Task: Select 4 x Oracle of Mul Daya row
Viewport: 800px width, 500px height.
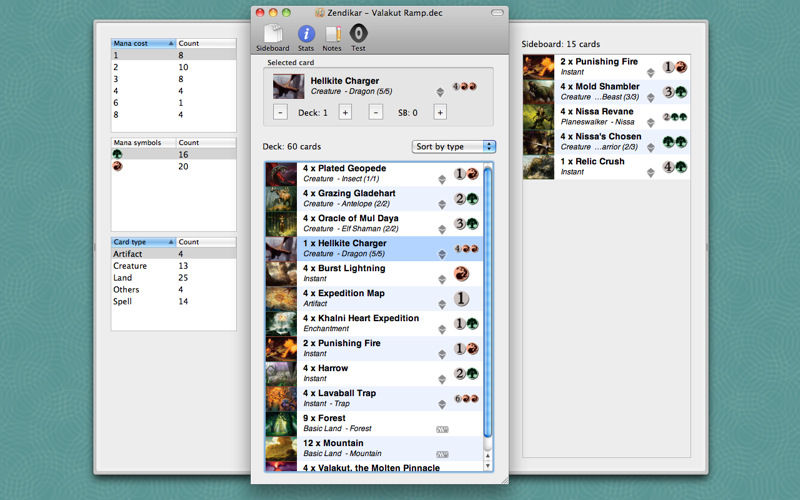Action: click(374, 223)
